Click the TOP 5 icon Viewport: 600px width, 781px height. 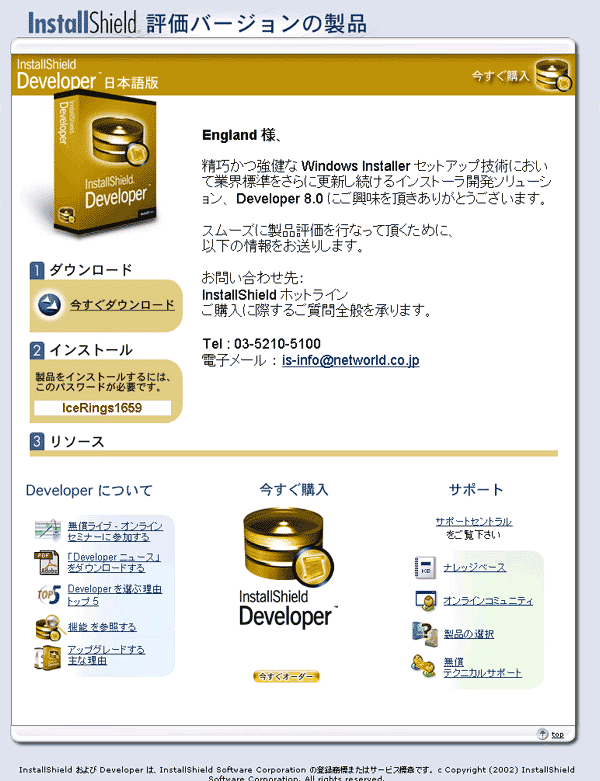(48, 594)
